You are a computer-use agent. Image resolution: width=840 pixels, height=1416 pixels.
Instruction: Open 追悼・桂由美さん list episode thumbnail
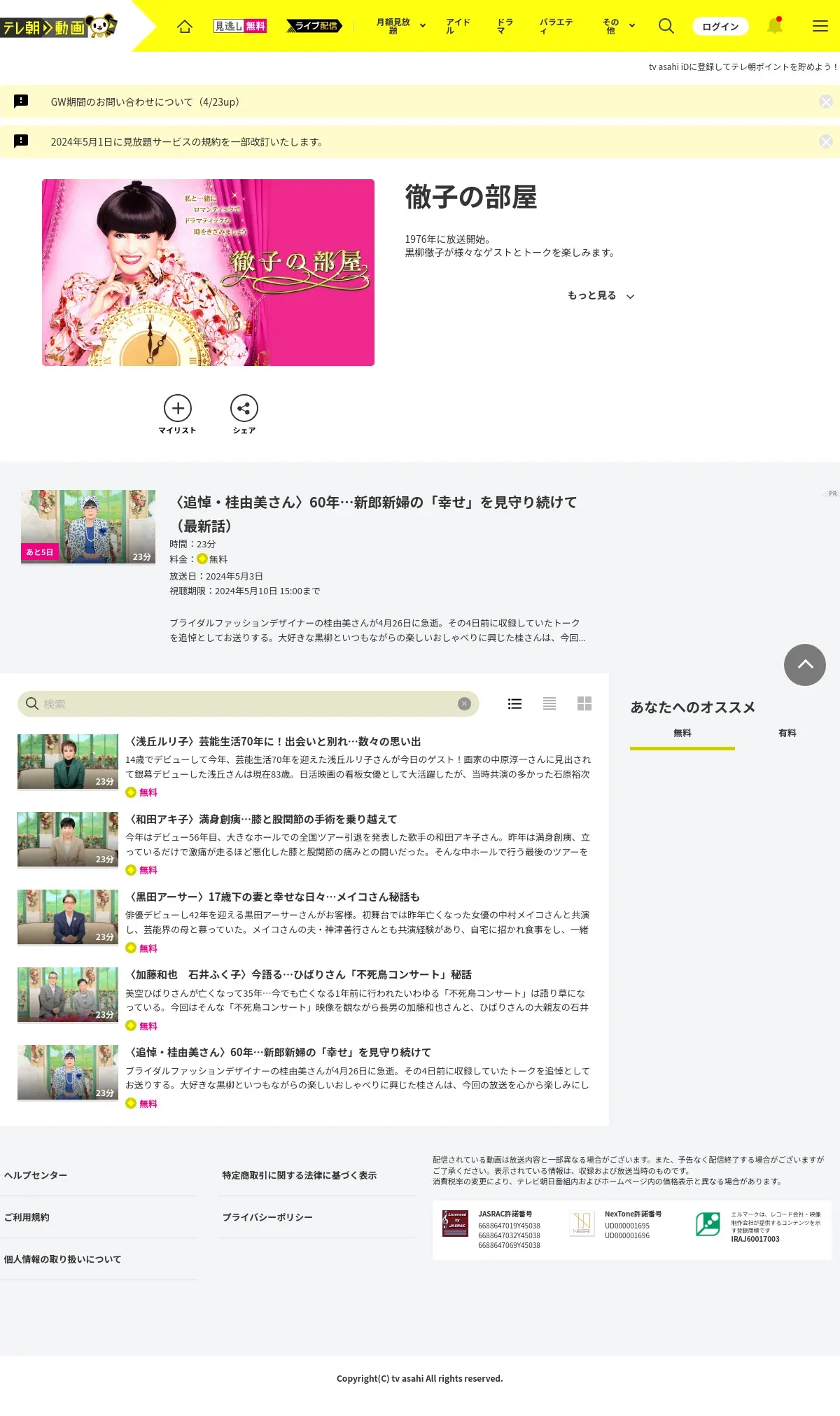(68, 1072)
